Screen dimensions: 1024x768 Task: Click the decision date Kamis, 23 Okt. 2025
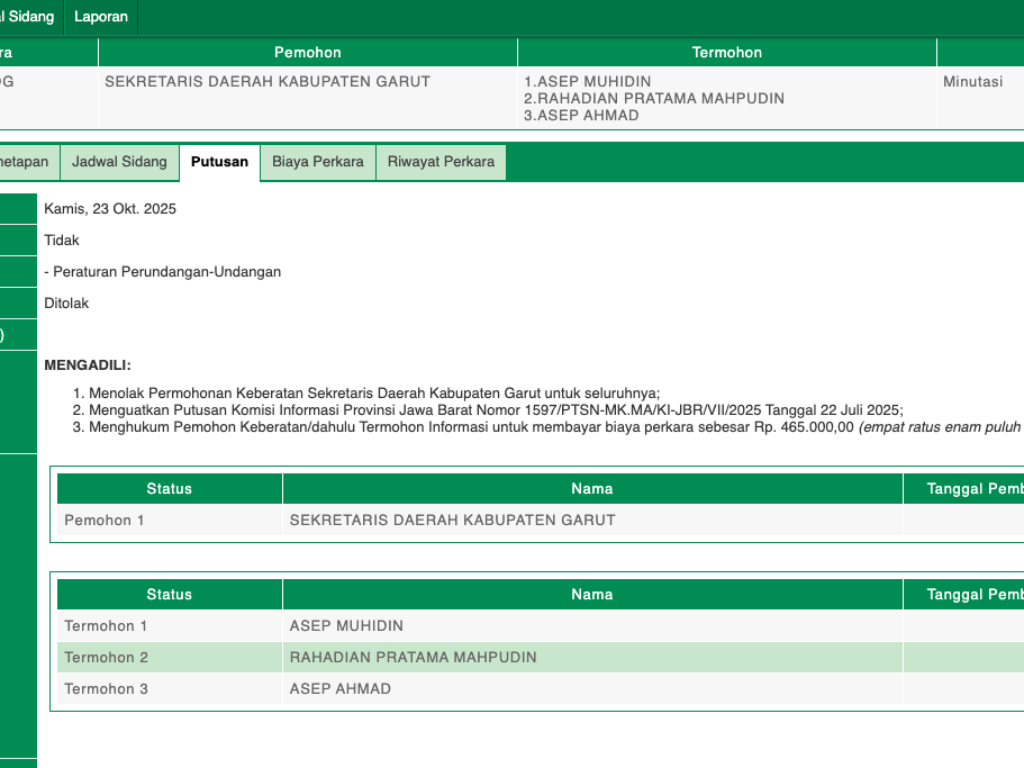tap(110, 209)
